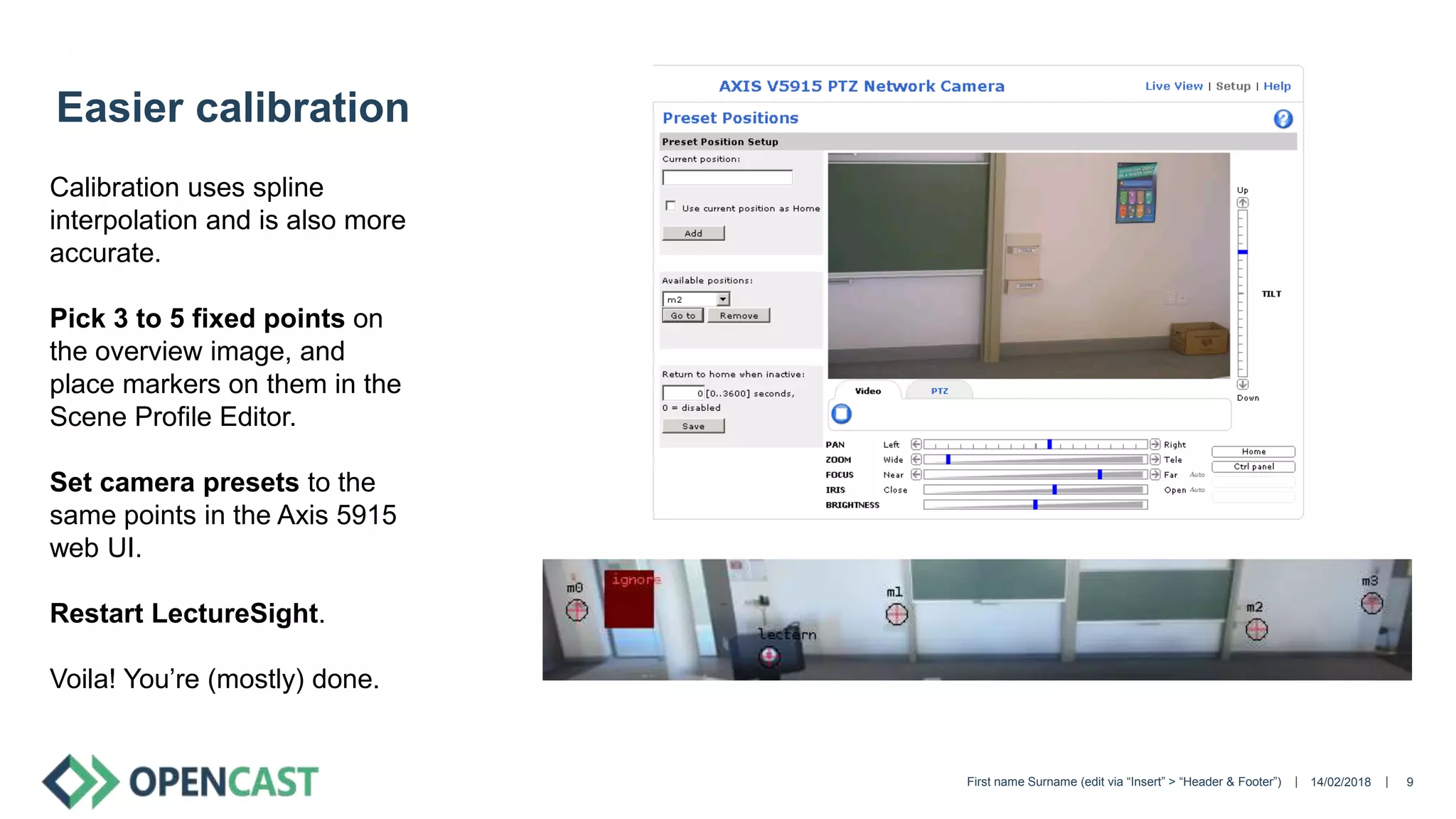
Task: Click the Ctrl panel button
Action: [x=1253, y=467]
